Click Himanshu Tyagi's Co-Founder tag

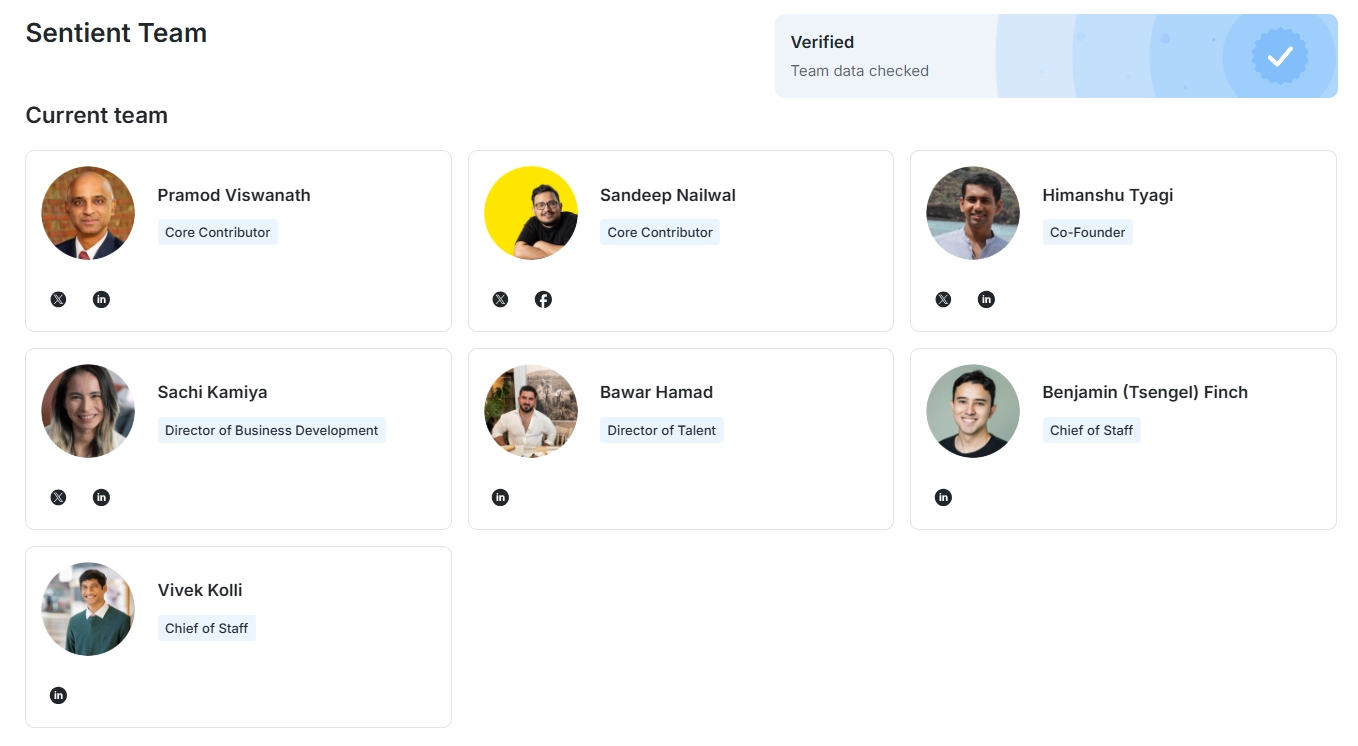[x=1087, y=232]
